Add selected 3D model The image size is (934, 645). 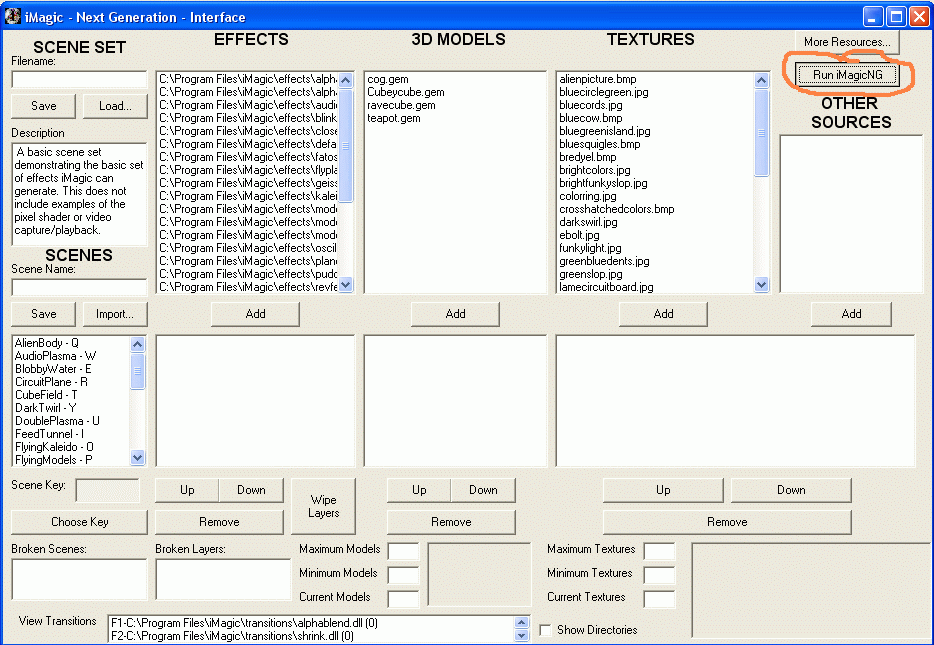tap(455, 314)
